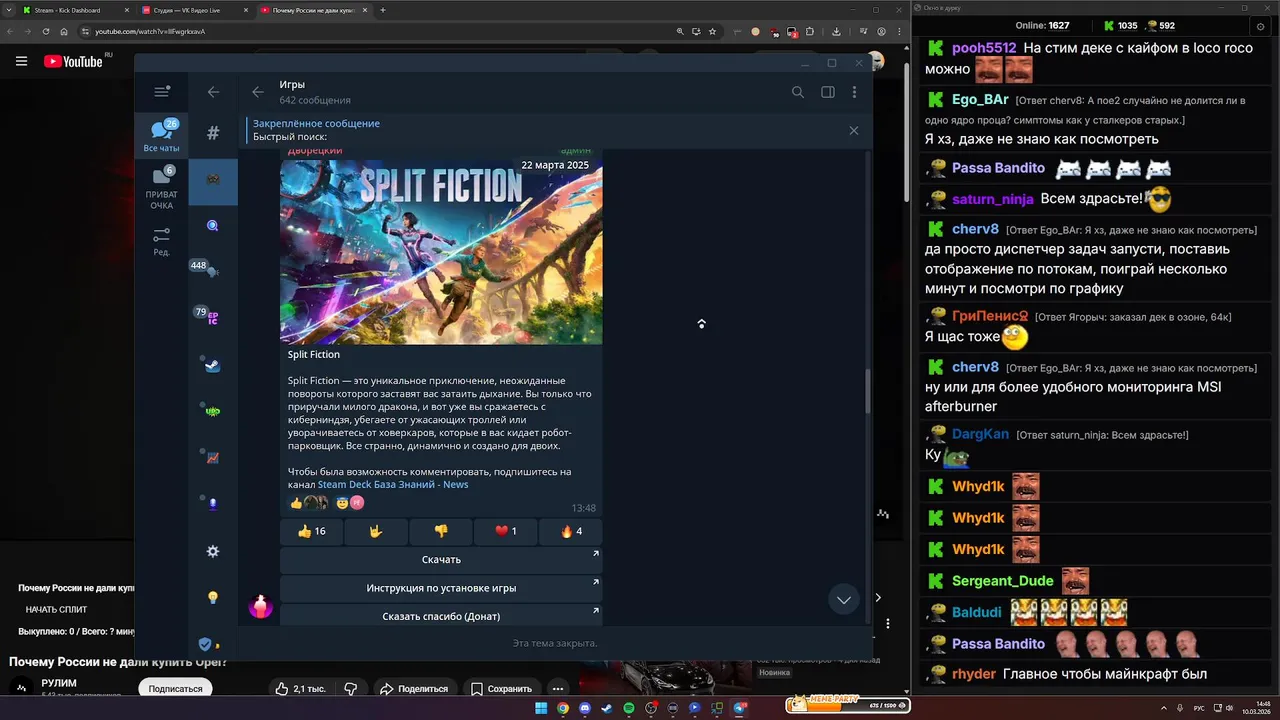Open Spotify from taskbar

tap(629, 708)
